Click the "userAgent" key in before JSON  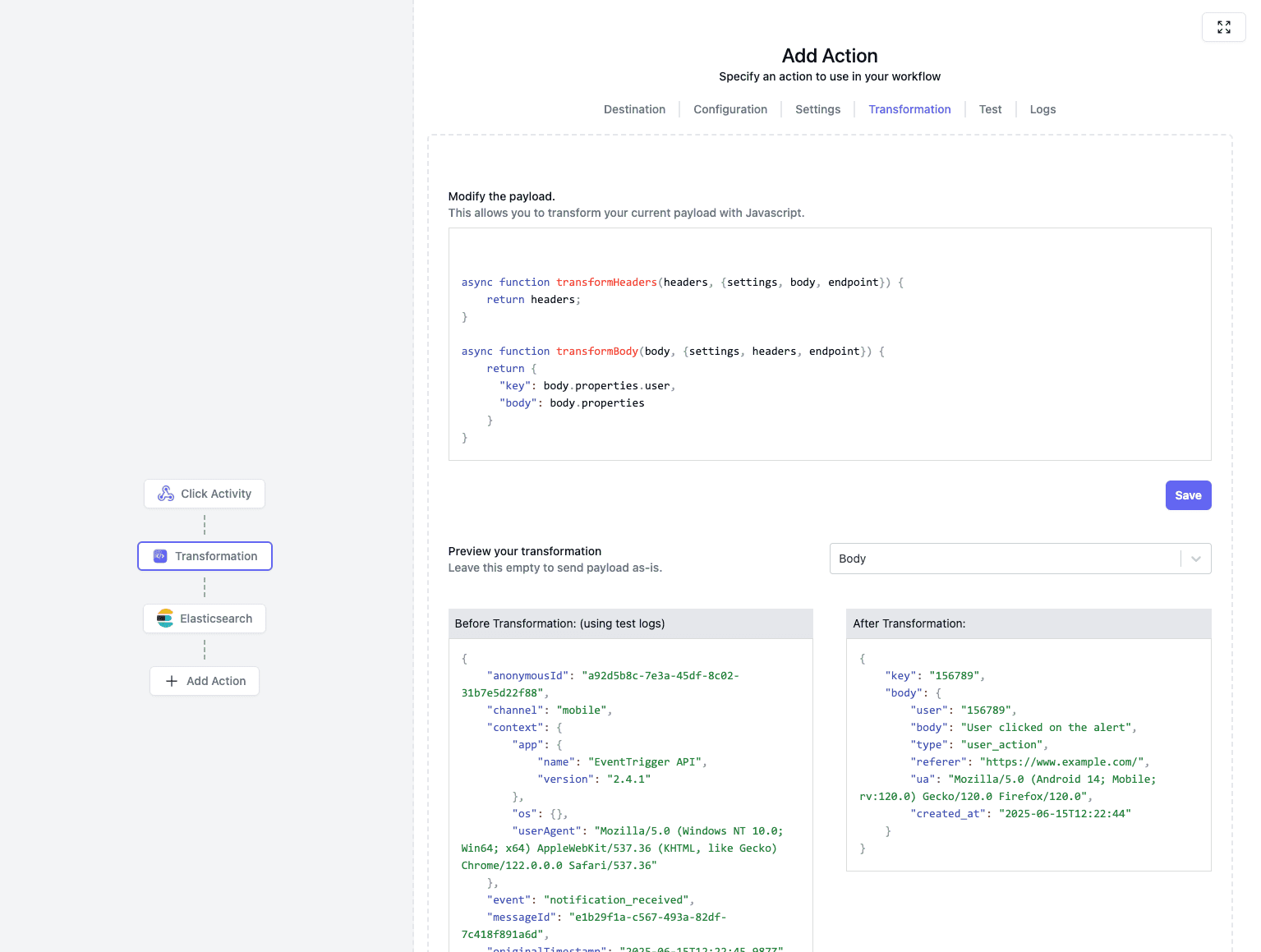click(x=546, y=831)
